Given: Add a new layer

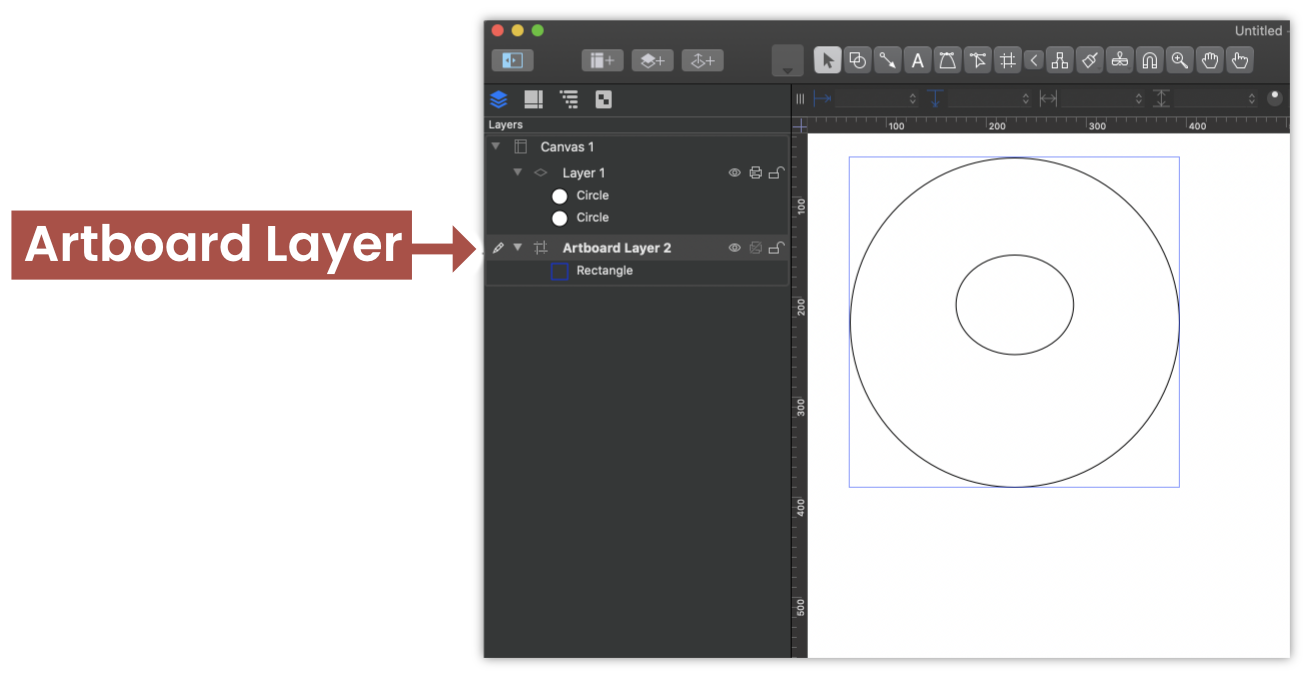Looking at the screenshot, I should (652, 60).
